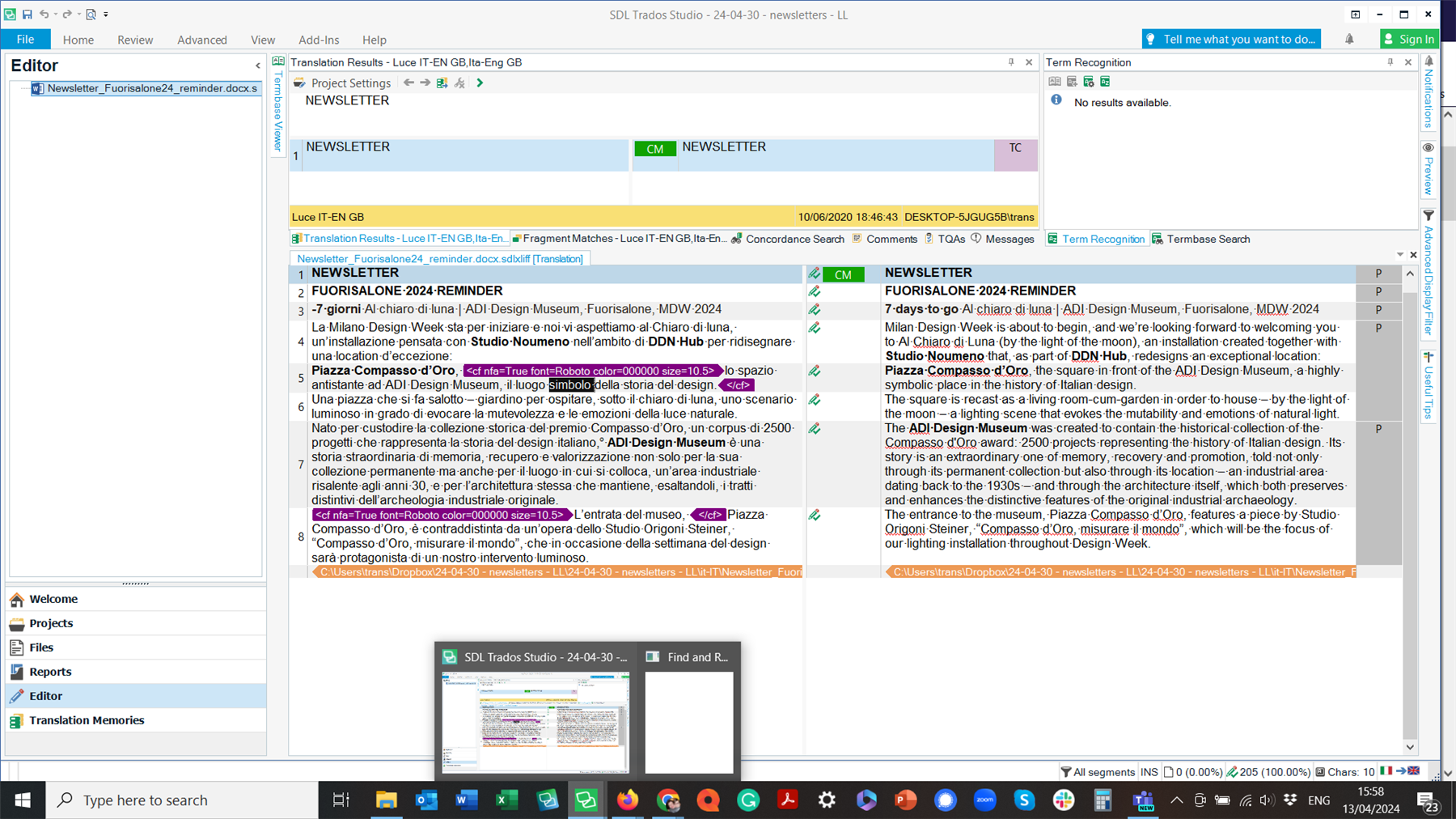This screenshot has width=1456, height=819.
Task: Pin the Translation Results panel
Action: point(1011,62)
